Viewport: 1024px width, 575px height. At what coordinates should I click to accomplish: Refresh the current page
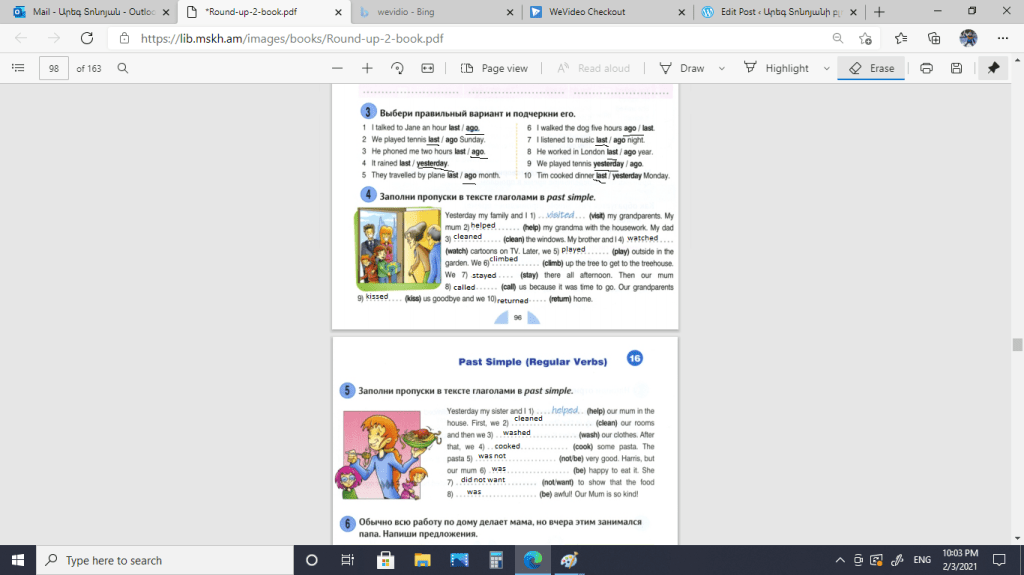pos(86,38)
